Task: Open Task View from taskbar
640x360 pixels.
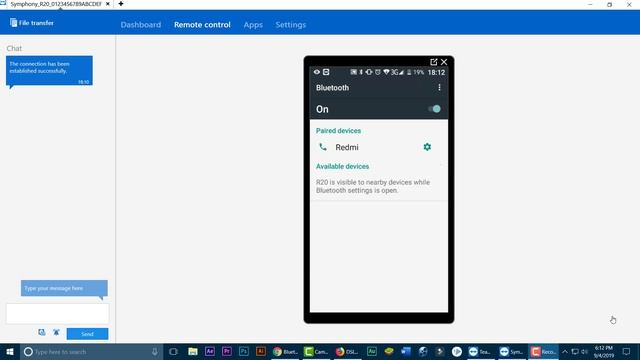Action: pos(173,351)
